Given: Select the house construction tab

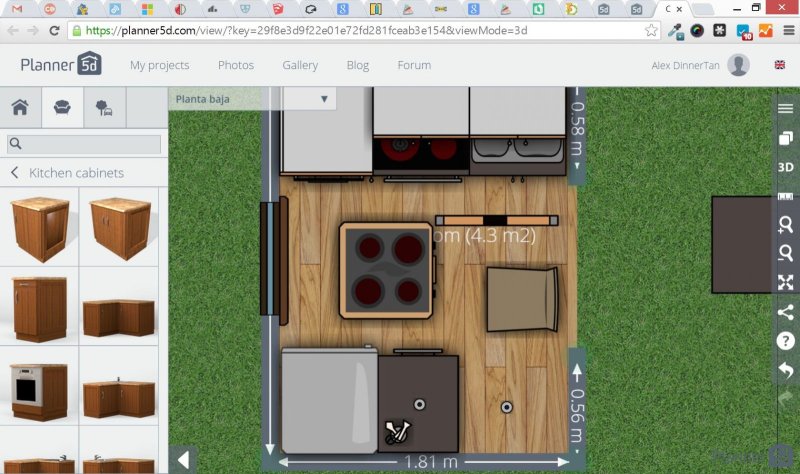Looking at the screenshot, I should [x=20, y=108].
